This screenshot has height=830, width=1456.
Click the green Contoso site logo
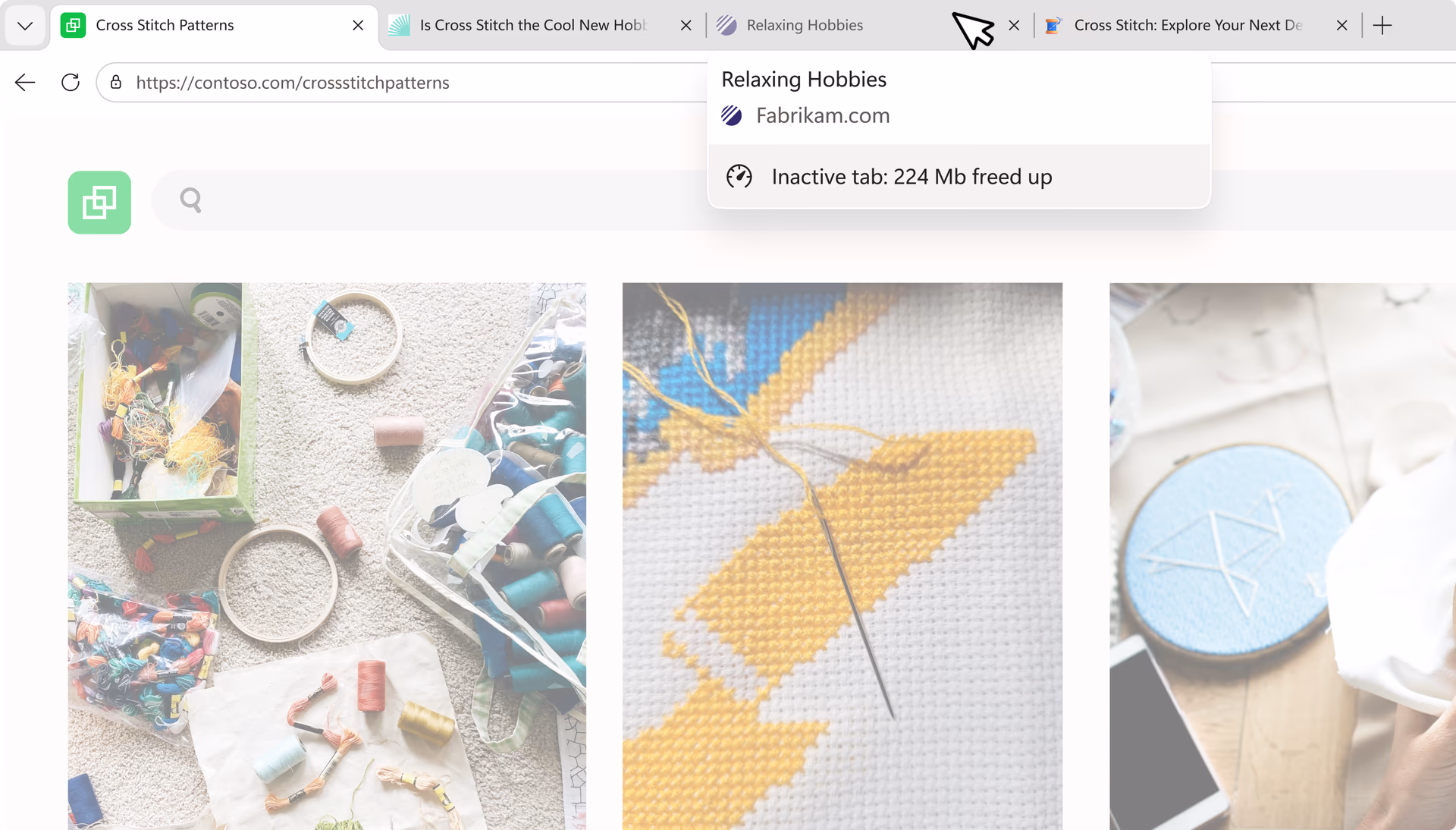pyautogui.click(x=99, y=203)
